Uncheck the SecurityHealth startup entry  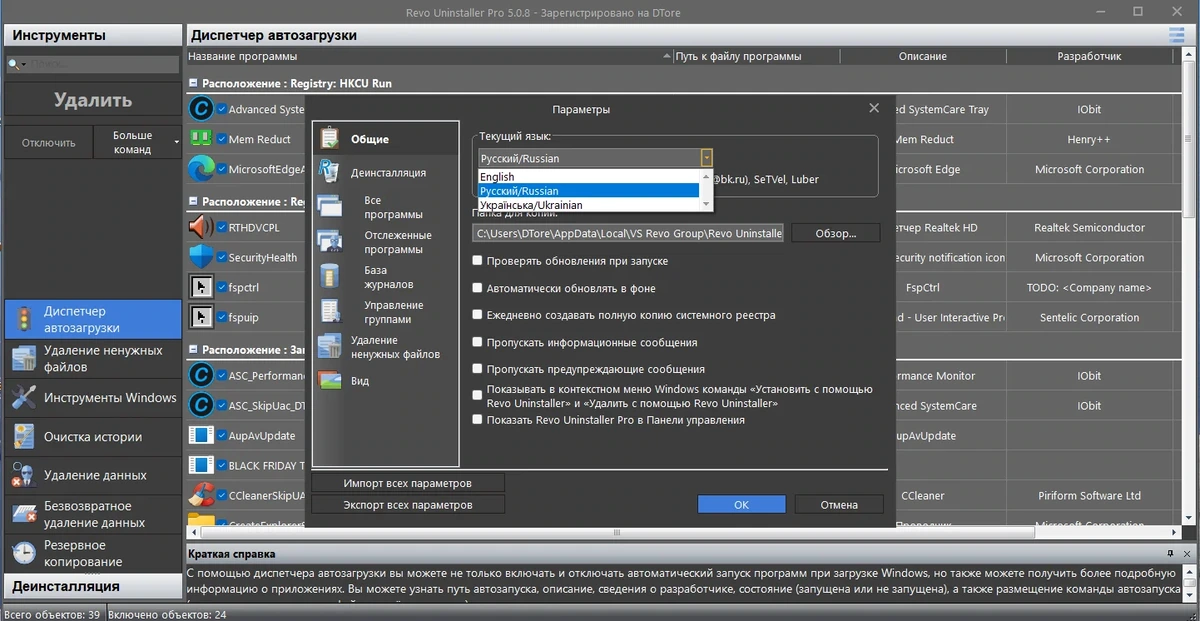tap(221, 257)
